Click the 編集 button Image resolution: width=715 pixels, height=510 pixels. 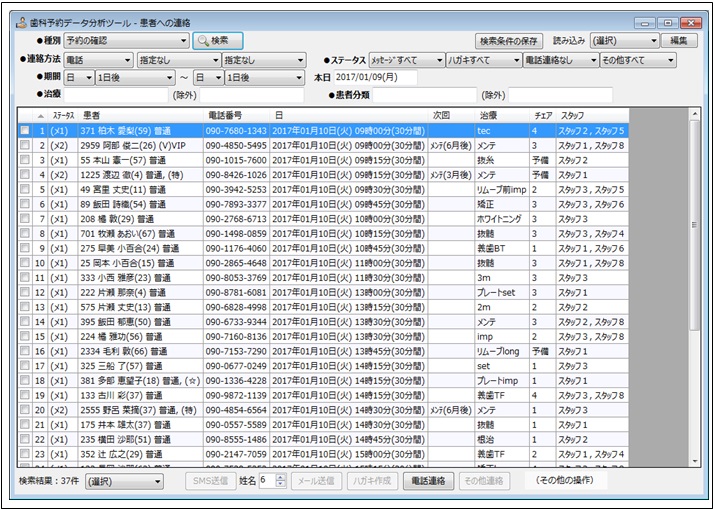tap(679, 41)
